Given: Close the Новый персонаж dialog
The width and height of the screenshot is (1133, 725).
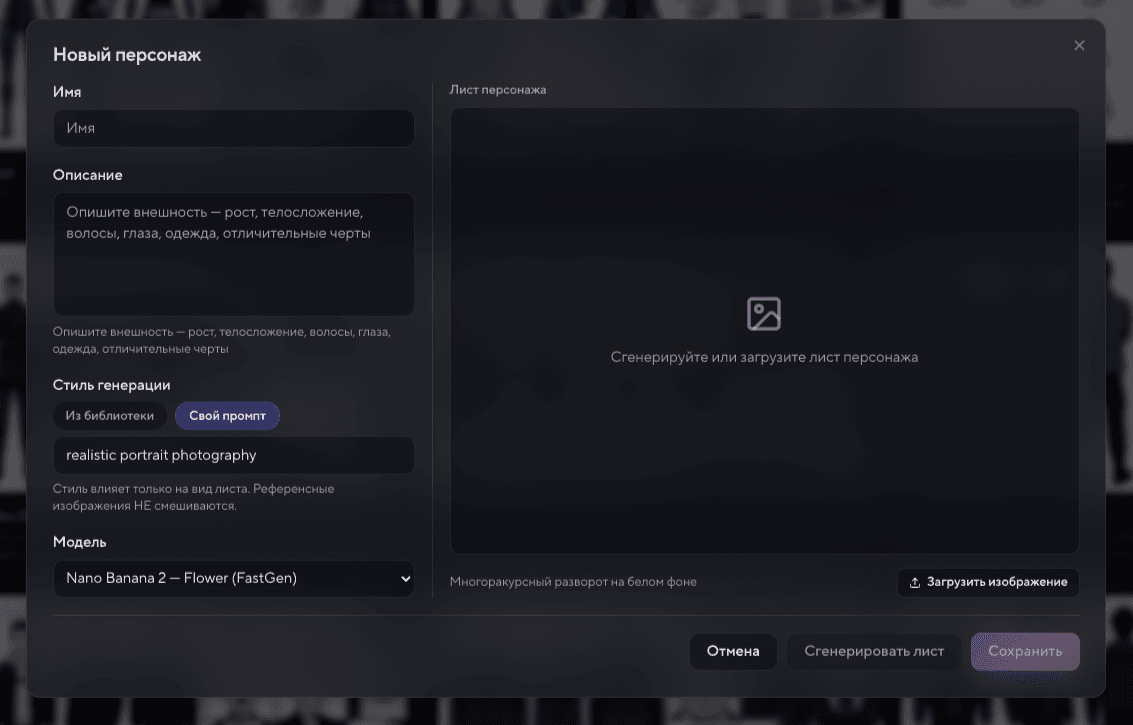Looking at the screenshot, I should (x=1079, y=46).
